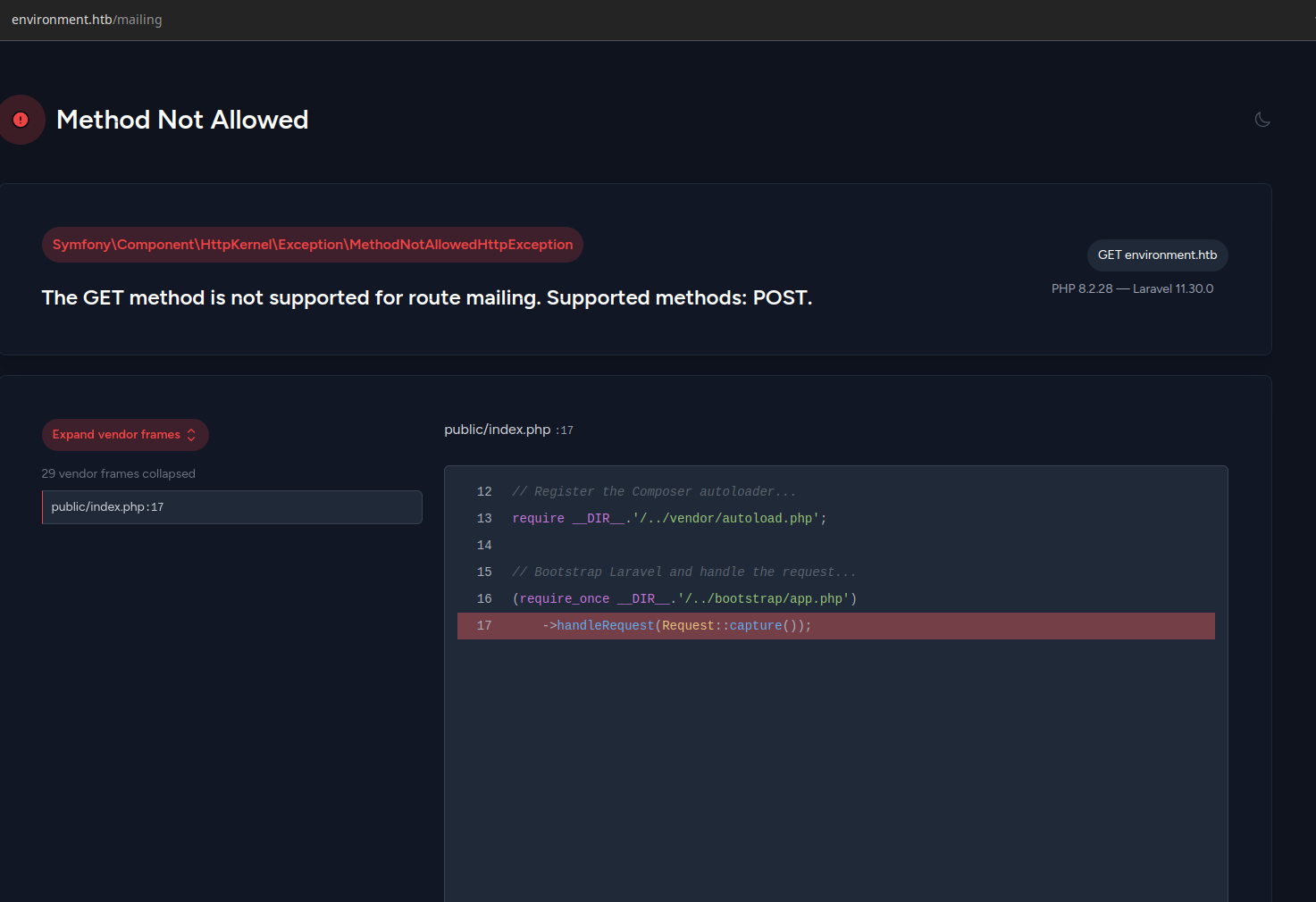Select the public/index.php:17 frame entry
This screenshot has width=1316, height=902.
point(232,507)
